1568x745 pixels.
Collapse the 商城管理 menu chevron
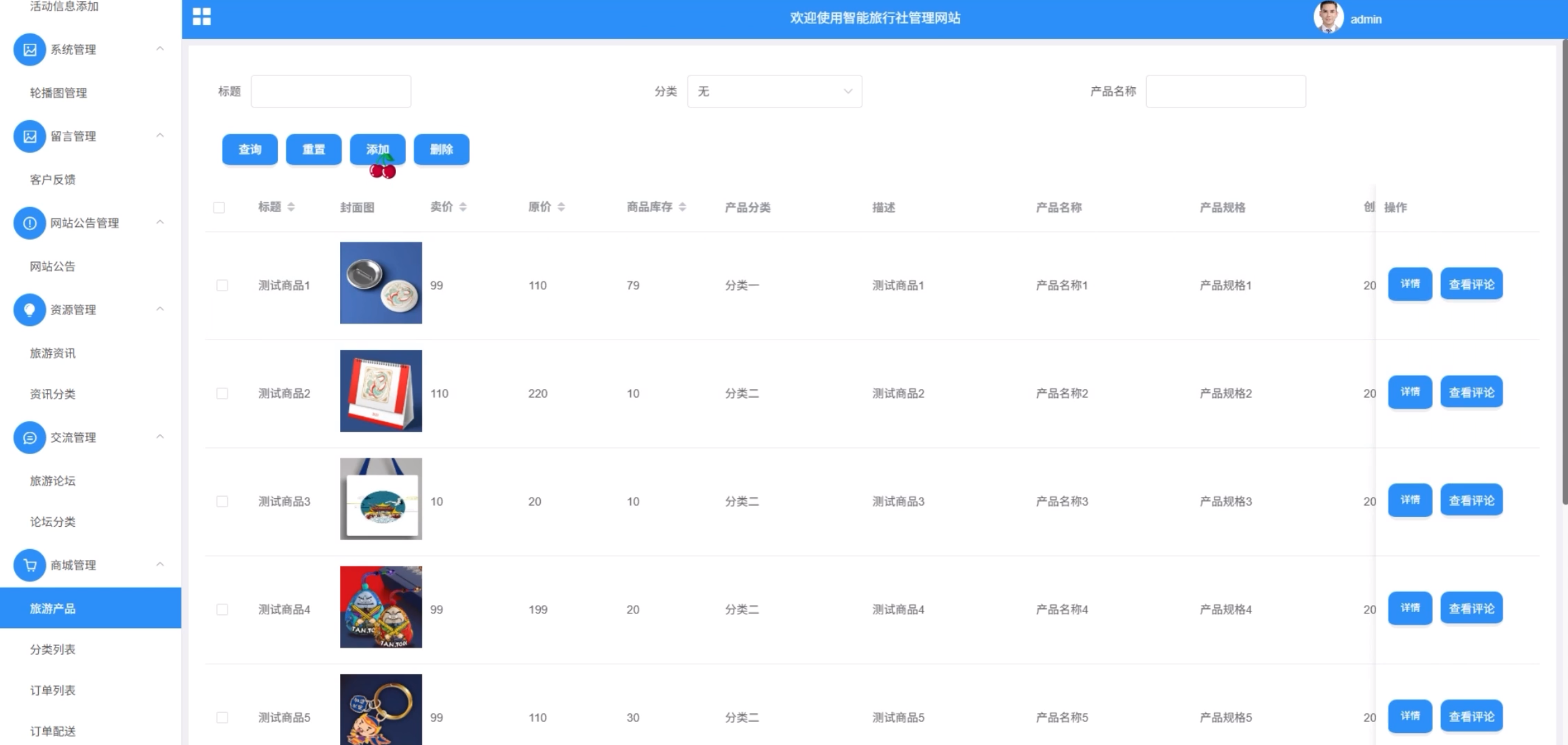point(160,564)
